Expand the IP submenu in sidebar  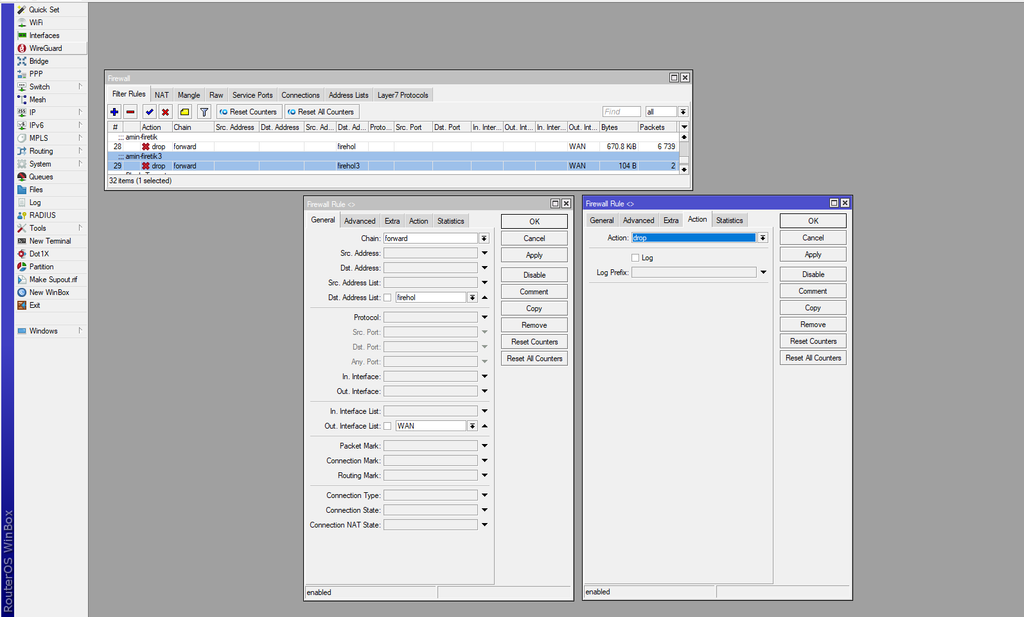(80, 112)
